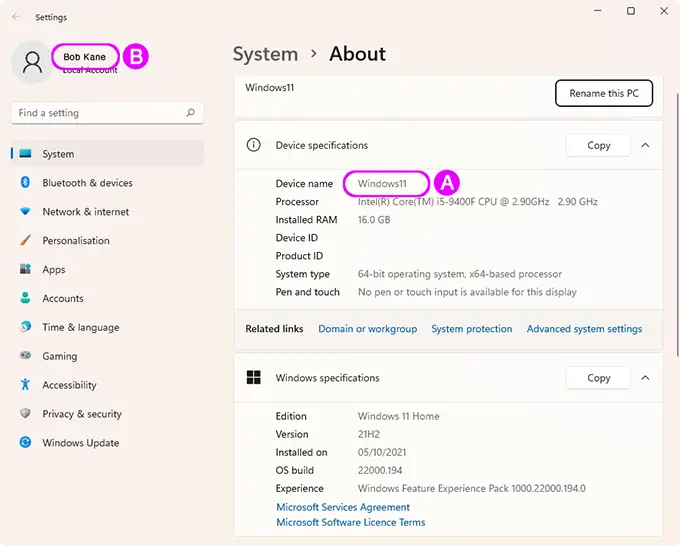Click the Bob Kane account name
Image resolution: width=680 pixels, height=546 pixels.
point(85,57)
